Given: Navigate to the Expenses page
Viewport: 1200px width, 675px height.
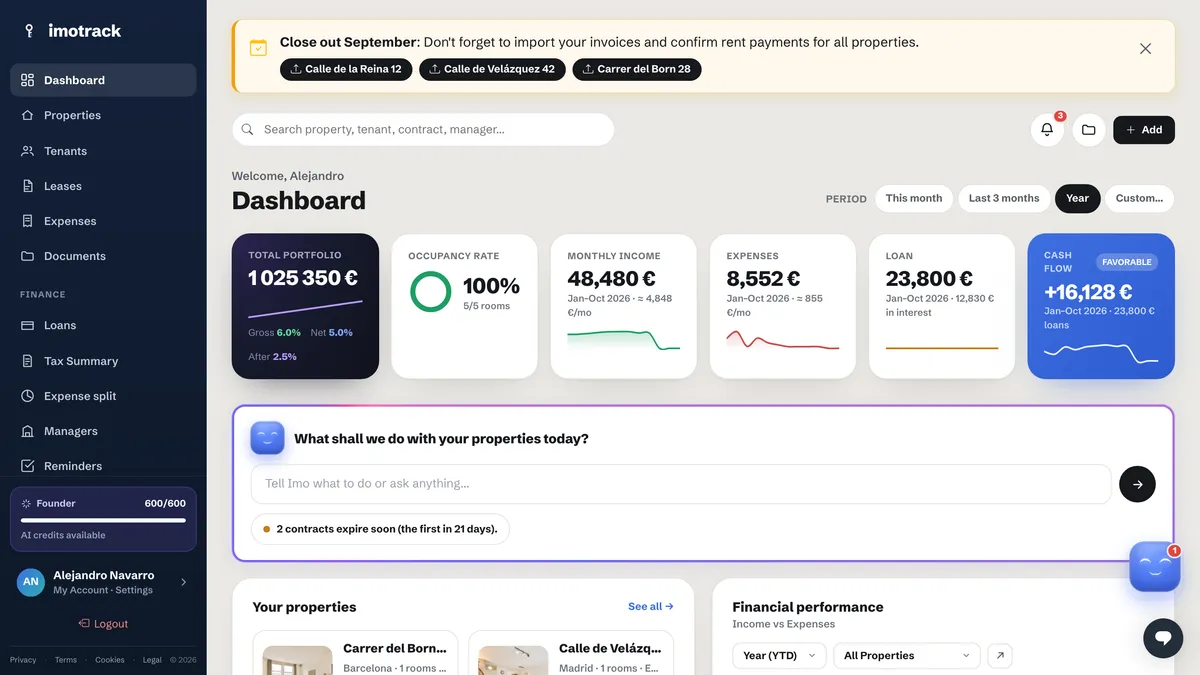Looking at the screenshot, I should click(x=103, y=221).
